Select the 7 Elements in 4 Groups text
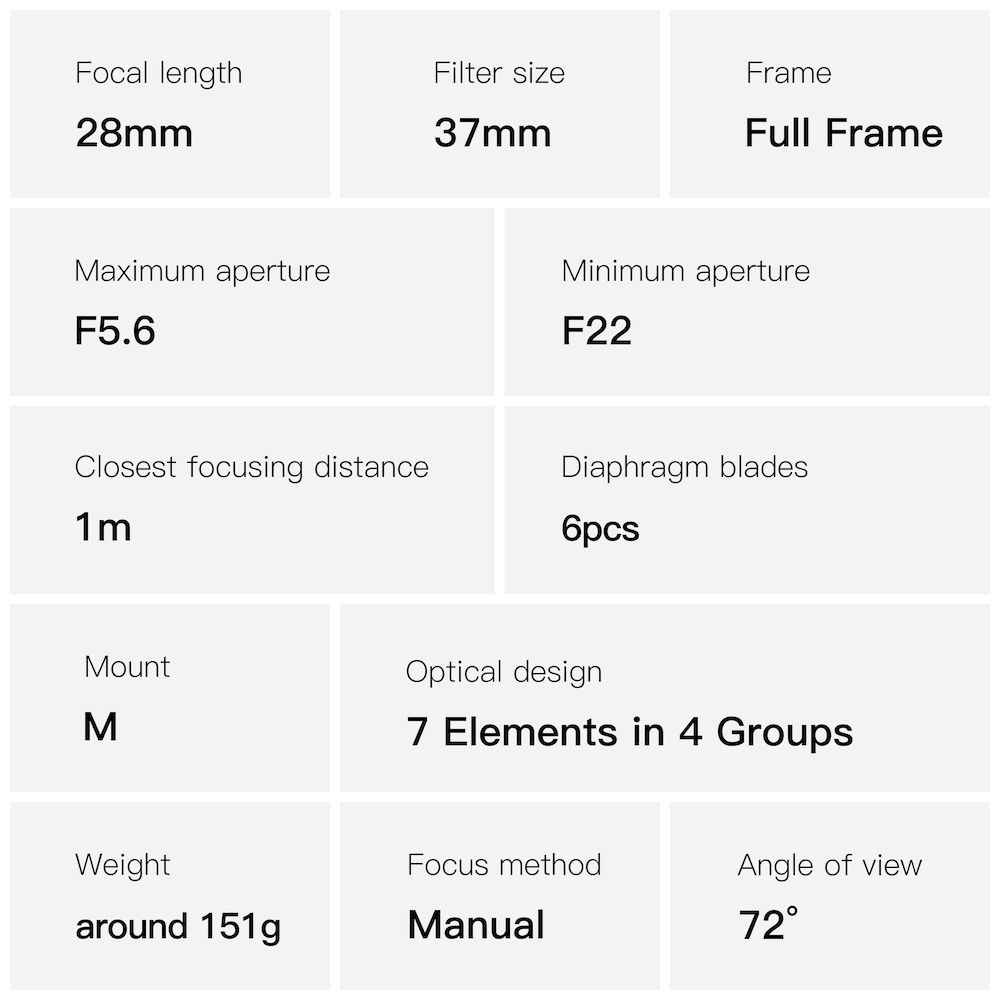This screenshot has height=1000, width=1000. pyautogui.click(x=629, y=732)
